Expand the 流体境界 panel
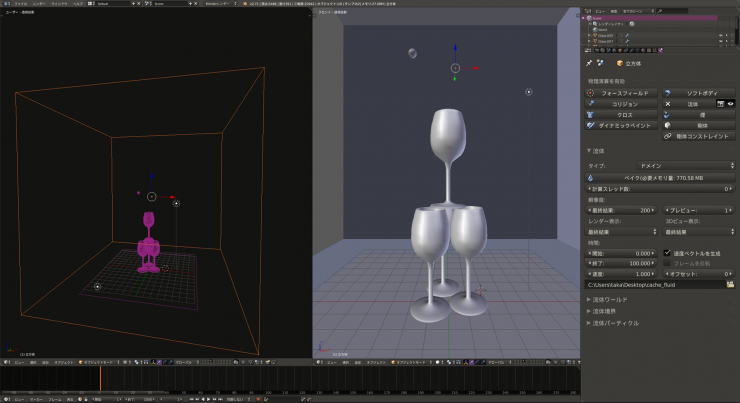The height and width of the screenshot is (403, 740). click(x=604, y=311)
